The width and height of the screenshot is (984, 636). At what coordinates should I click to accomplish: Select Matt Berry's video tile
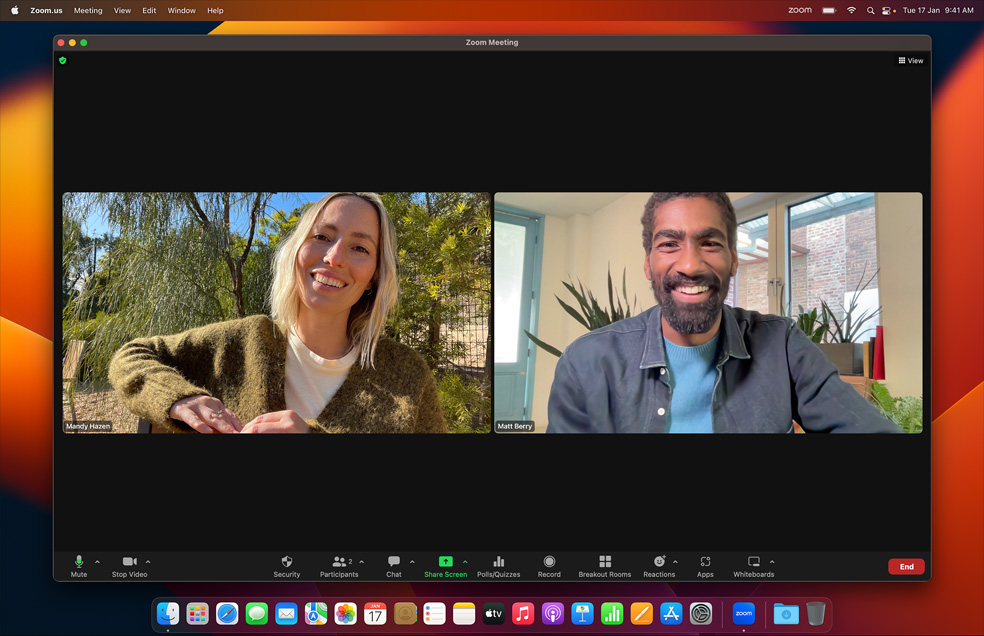[708, 312]
